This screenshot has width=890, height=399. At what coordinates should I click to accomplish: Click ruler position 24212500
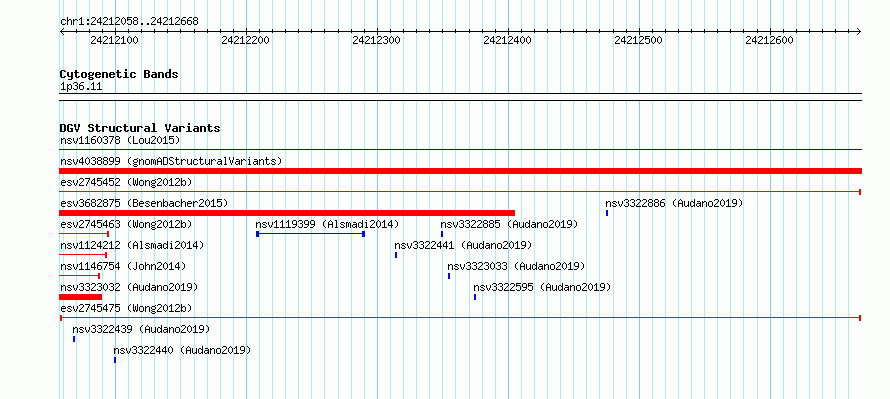coord(639,40)
